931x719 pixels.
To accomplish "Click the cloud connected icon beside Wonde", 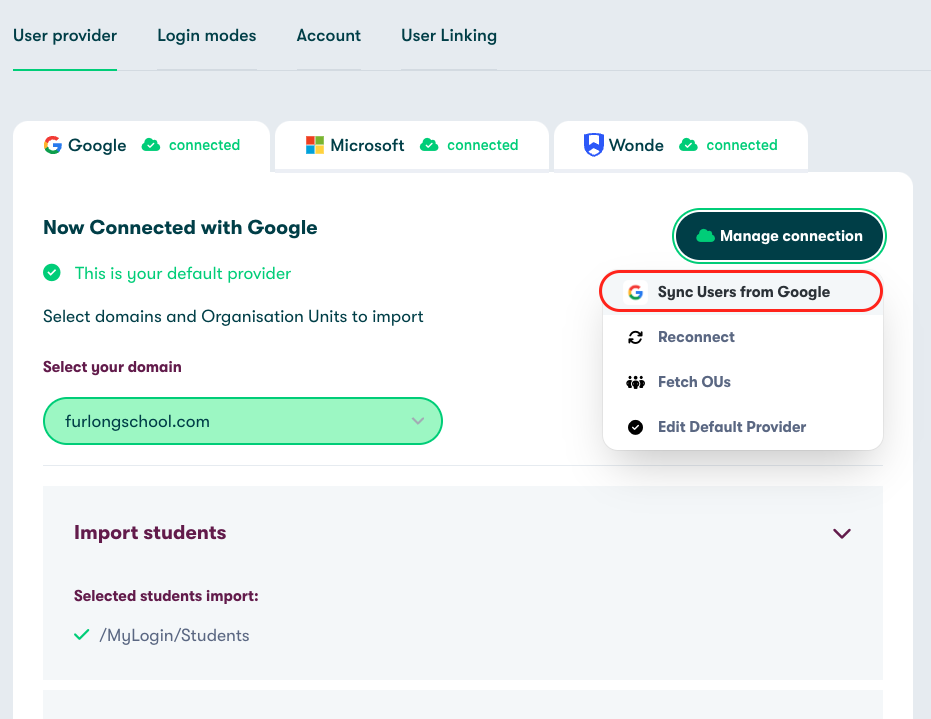I will coord(688,145).
